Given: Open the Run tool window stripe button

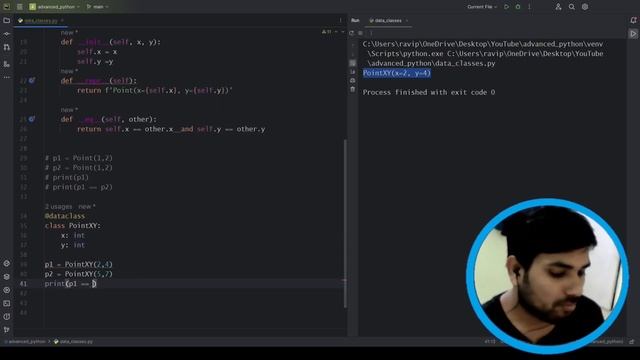Looking at the screenshot, I should tap(633, 34).
